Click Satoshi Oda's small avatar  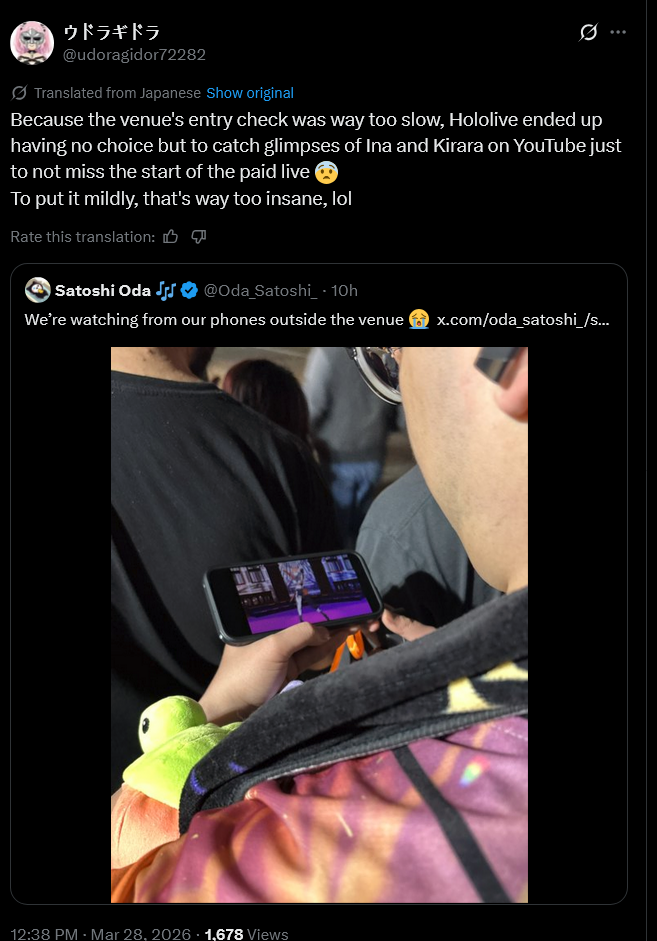[x=37, y=290]
